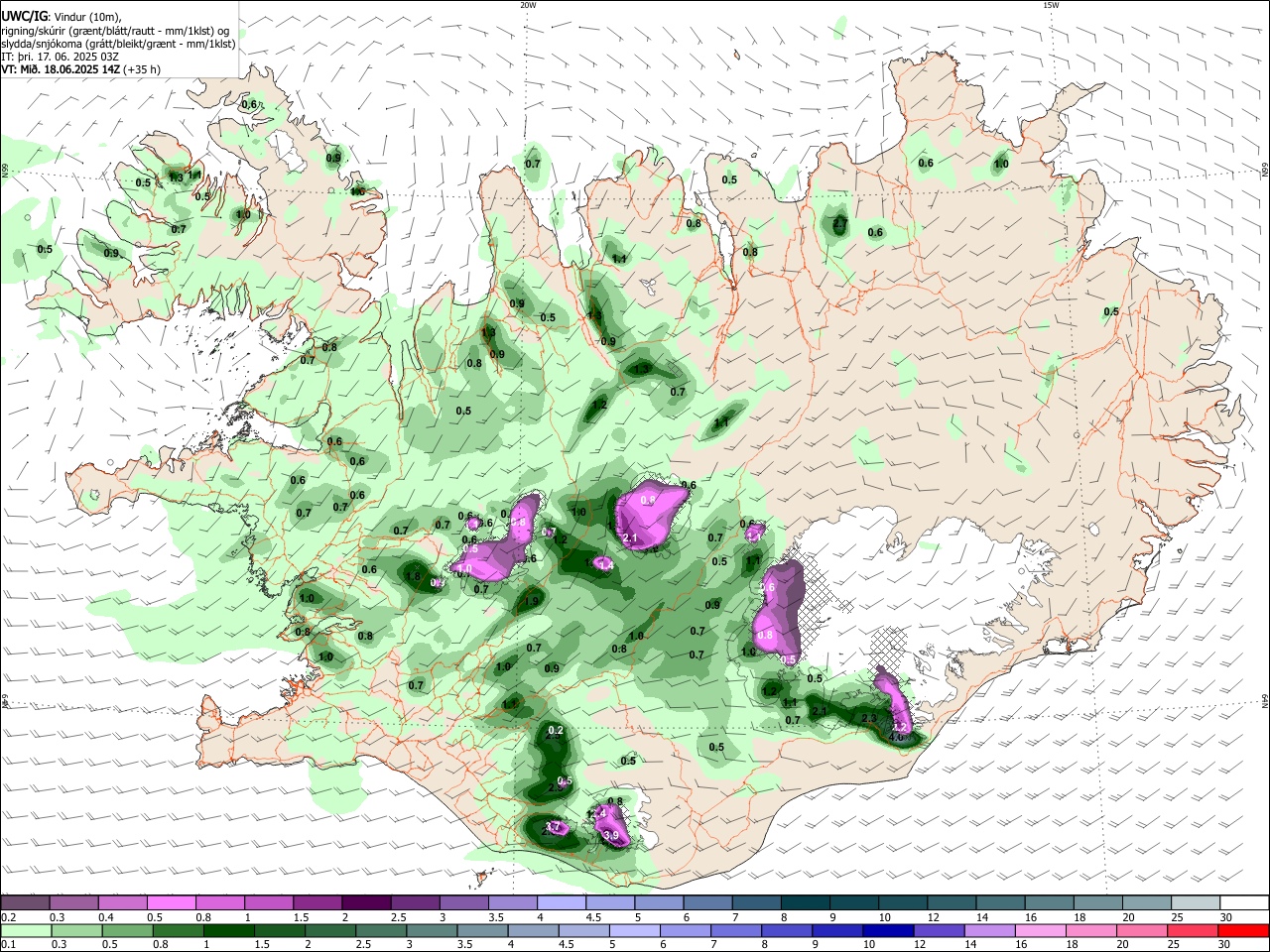Click the 'UWC/IG: Vindur (10m)' title text
The image size is (1270, 952).
(61, 17)
